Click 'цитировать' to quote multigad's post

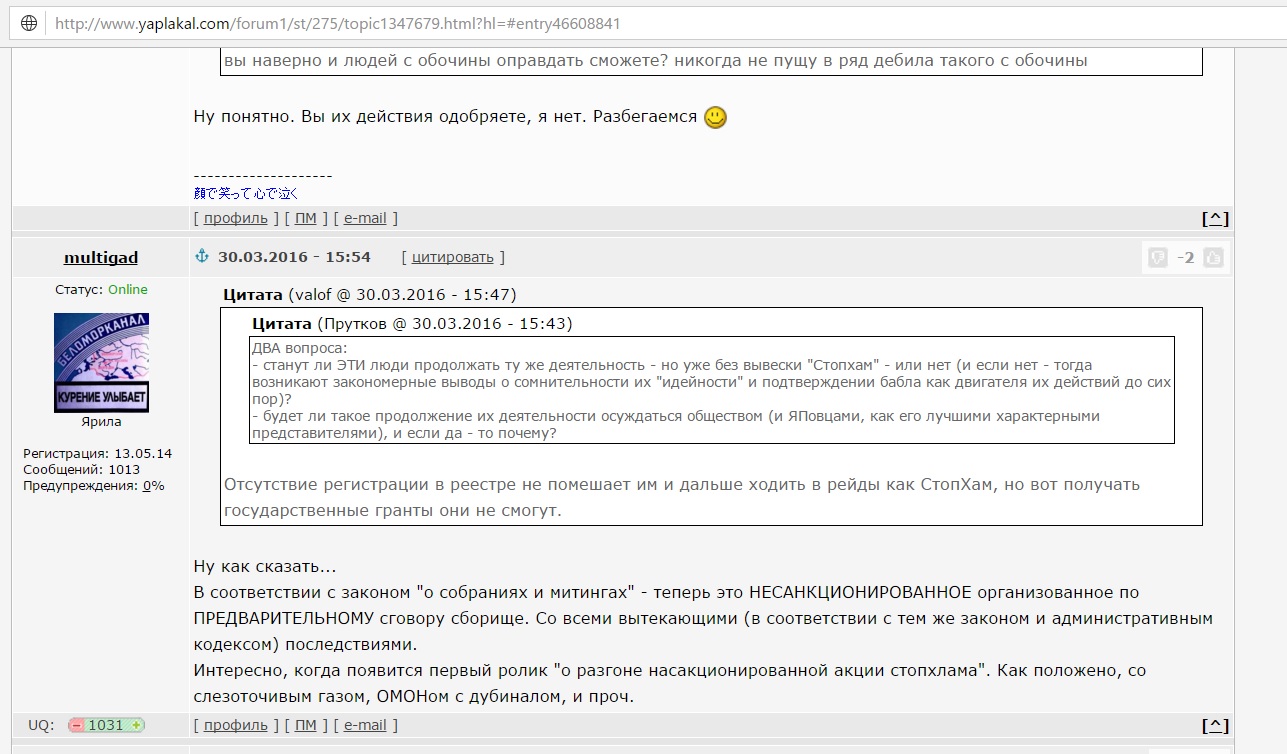click(452, 257)
